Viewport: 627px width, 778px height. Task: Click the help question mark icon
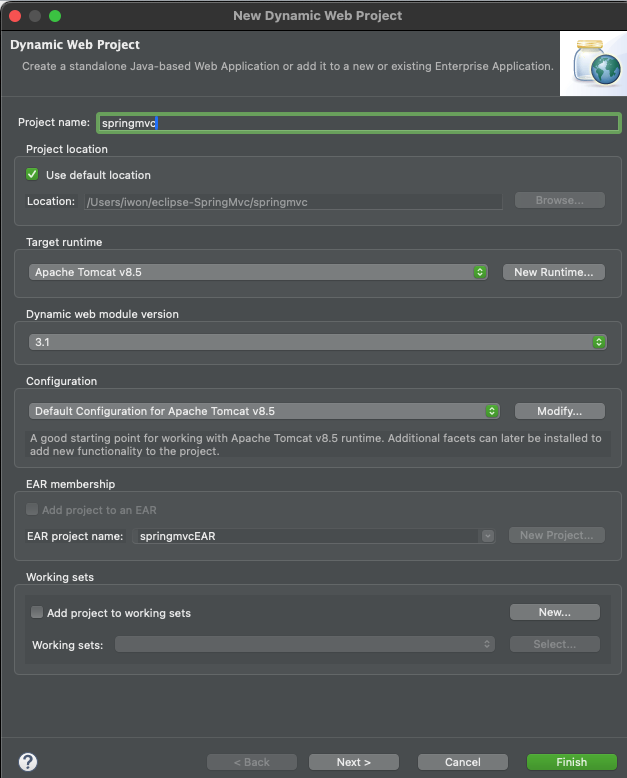pos(28,762)
